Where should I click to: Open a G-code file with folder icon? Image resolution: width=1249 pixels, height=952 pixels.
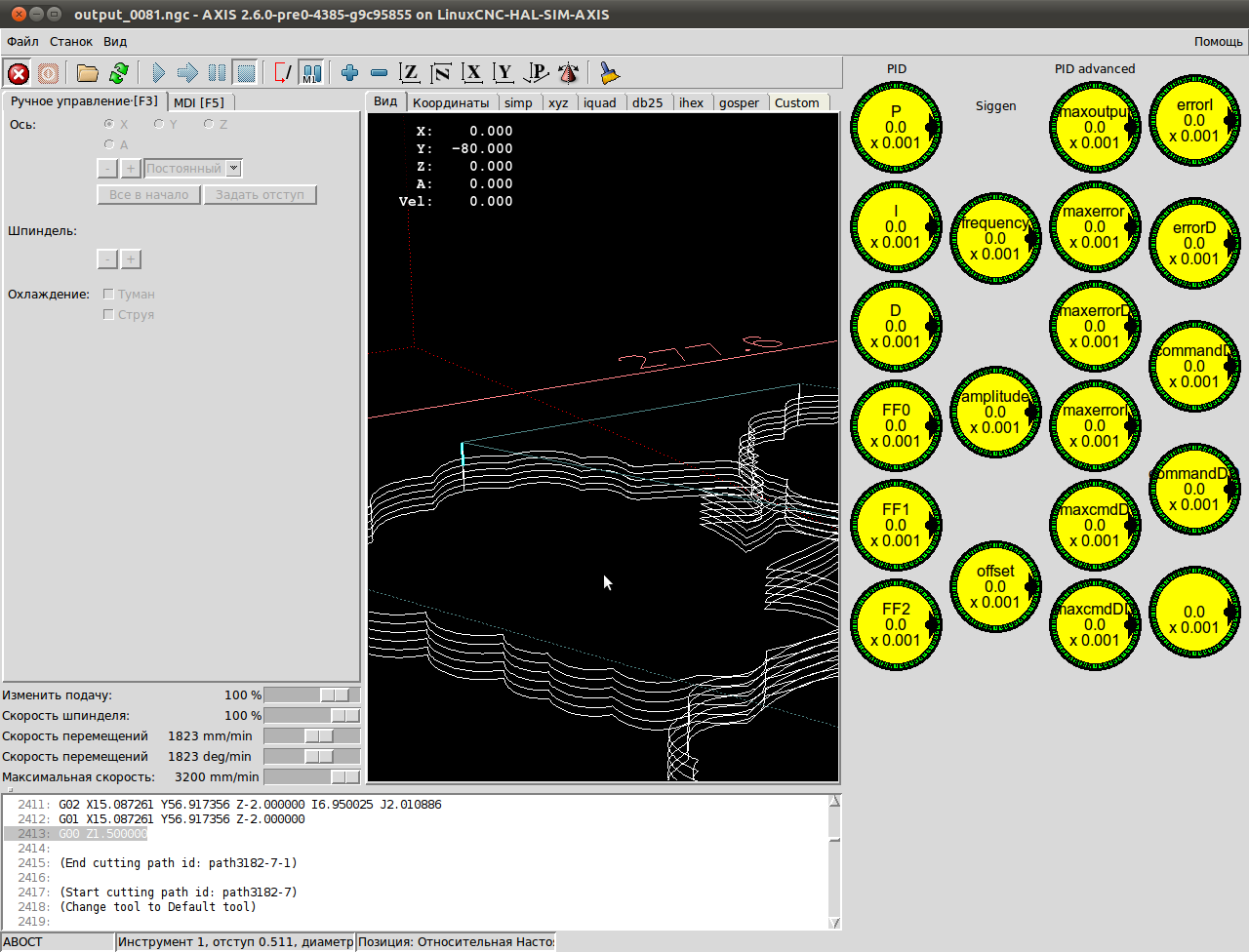pyautogui.click(x=88, y=73)
